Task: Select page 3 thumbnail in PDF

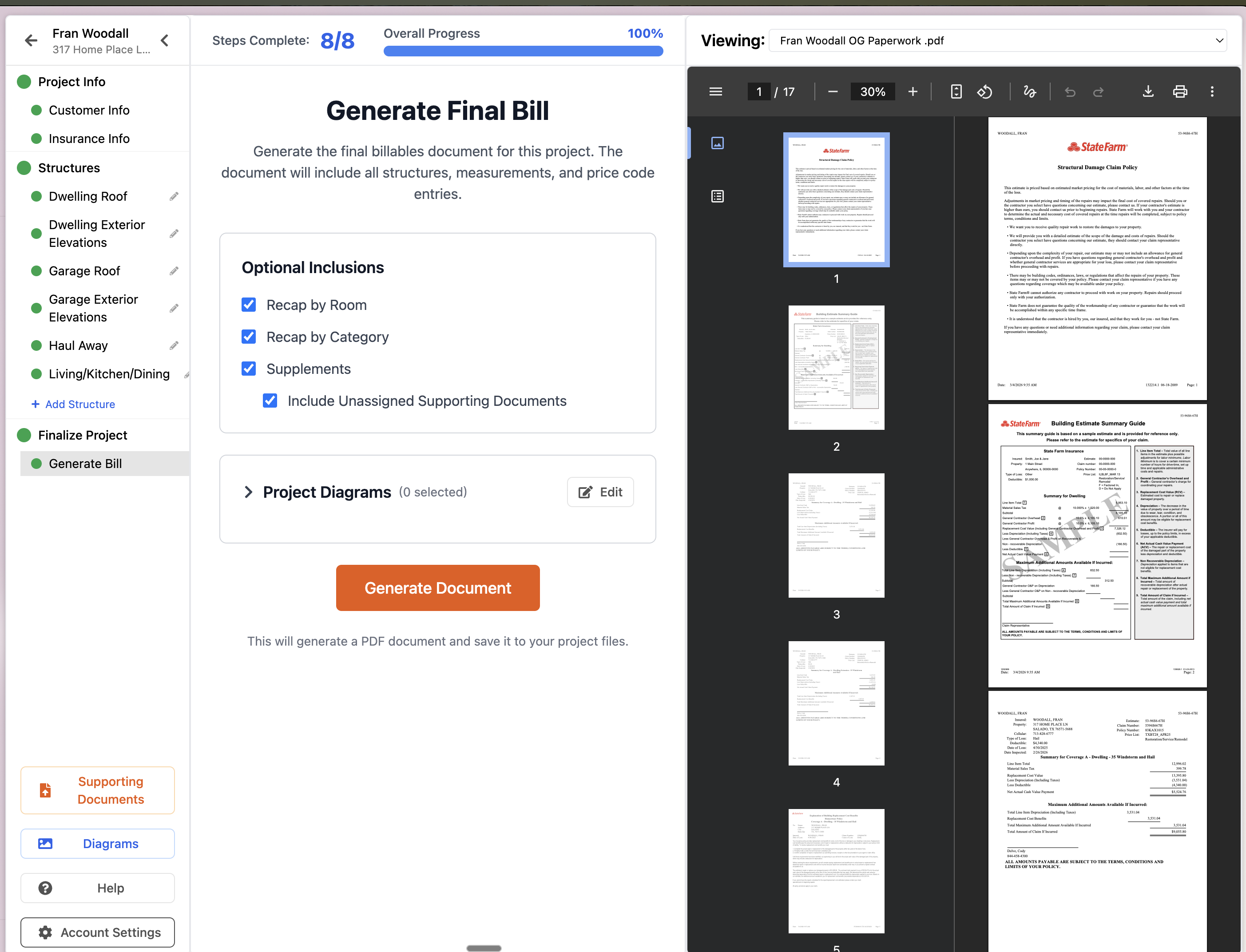Action: coord(836,535)
